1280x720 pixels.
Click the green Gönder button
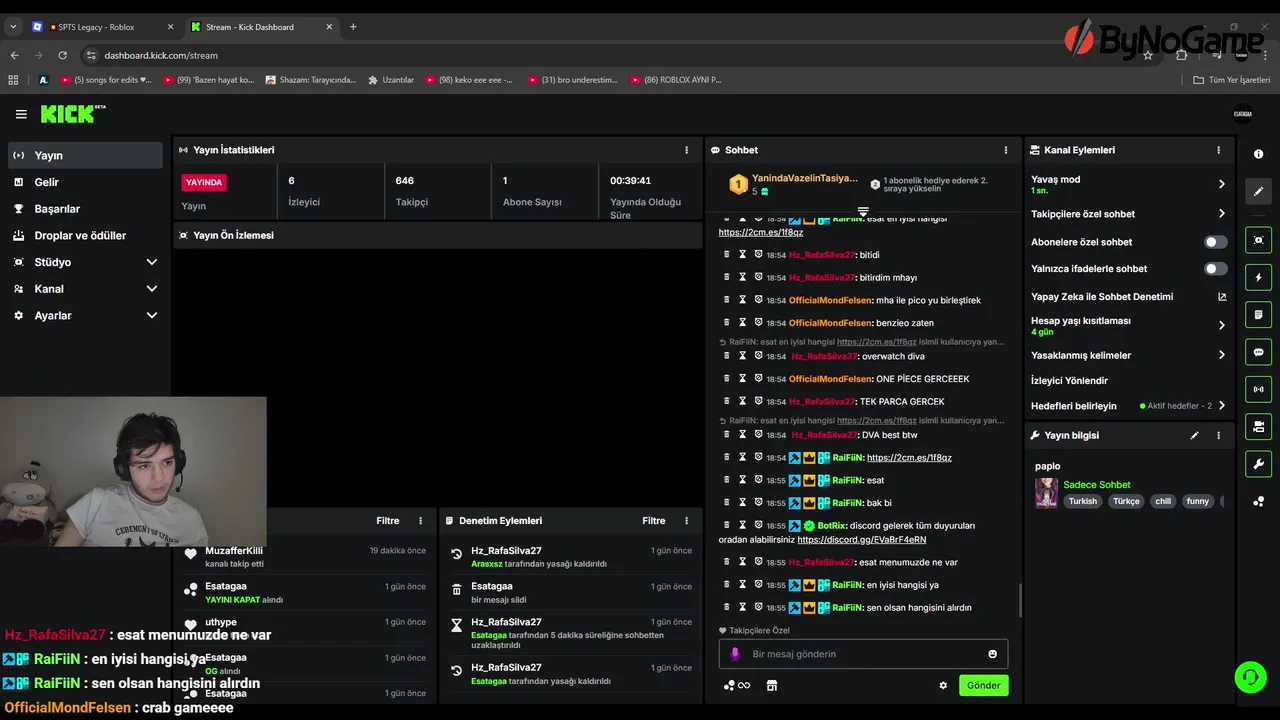point(983,686)
